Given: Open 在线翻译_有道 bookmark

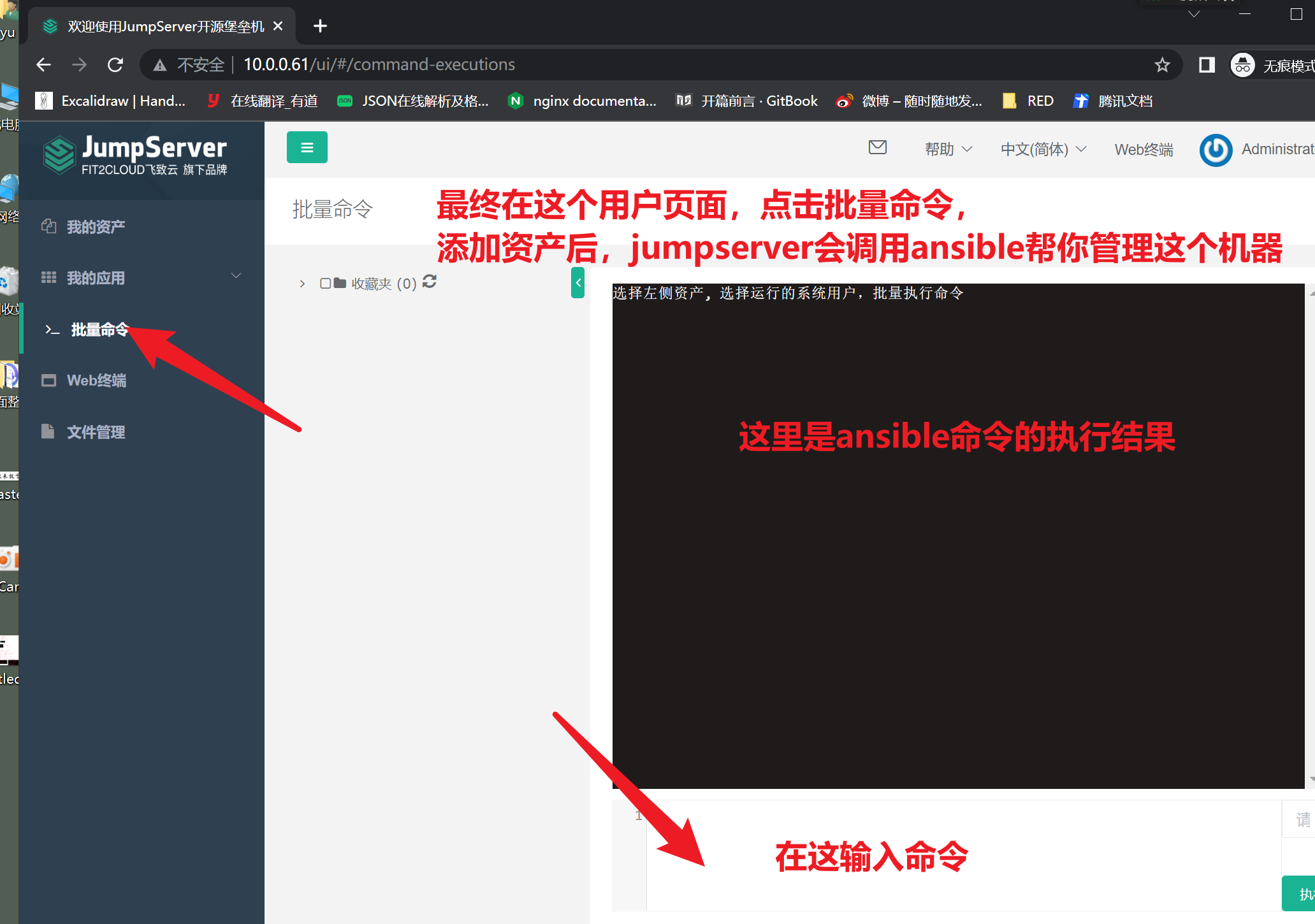Looking at the screenshot, I should (263, 101).
